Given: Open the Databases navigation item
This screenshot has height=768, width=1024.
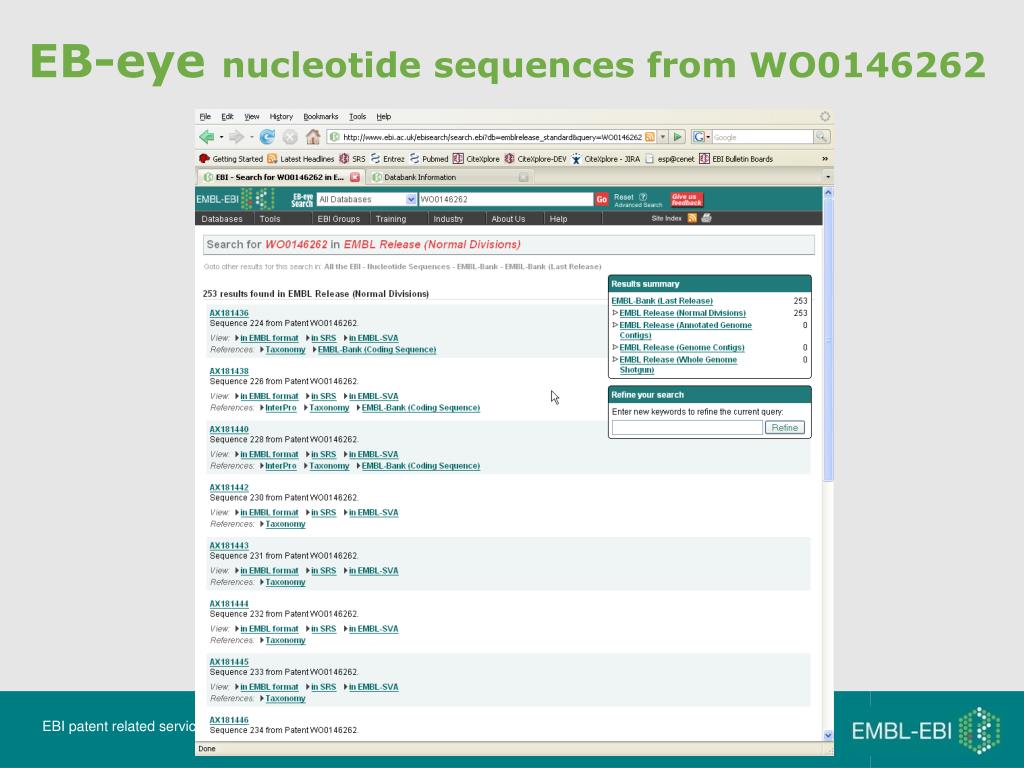Looking at the screenshot, I should (x=222, y=219).
